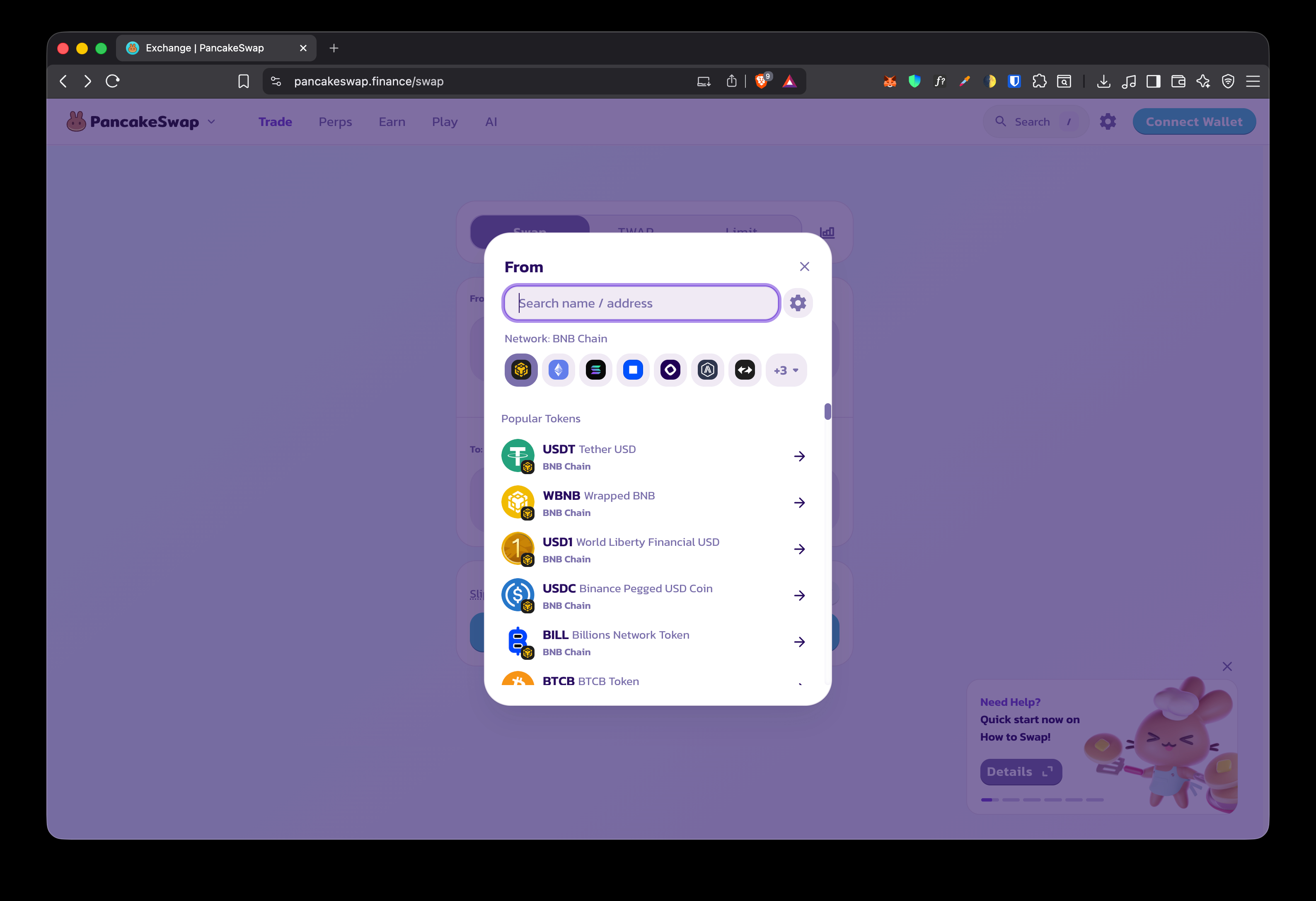Viewport: 1316px width, 901px height.
Task: Open the tab search window icon
Action: pyautogui.click(x=1064, y=82)
